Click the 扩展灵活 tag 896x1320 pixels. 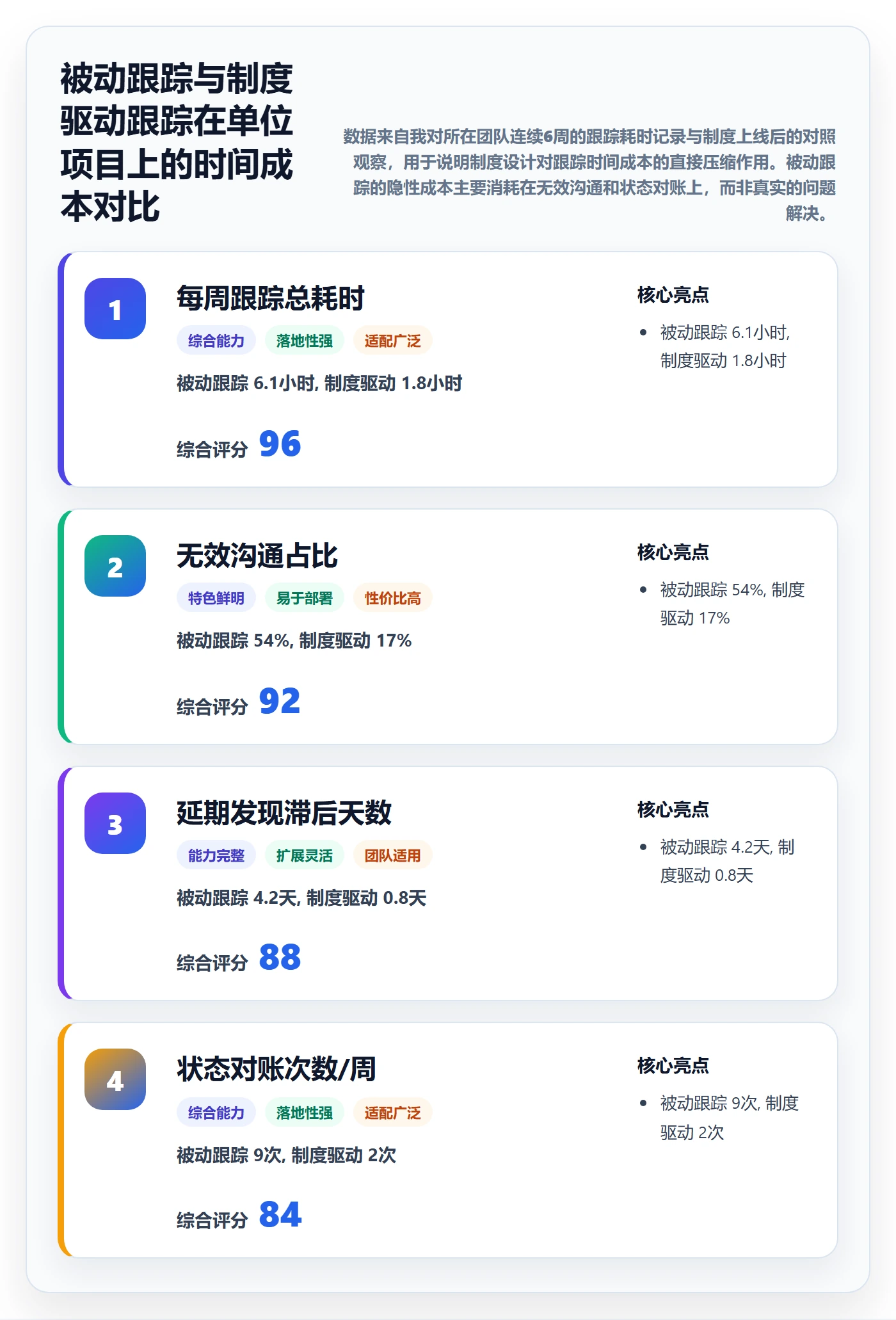305,855
